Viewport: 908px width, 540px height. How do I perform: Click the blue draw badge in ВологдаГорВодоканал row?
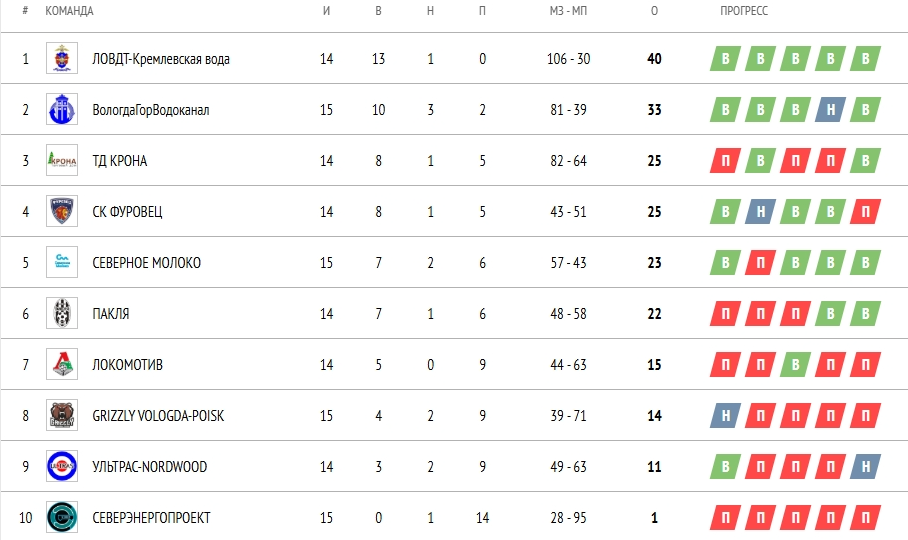point(831,110)
